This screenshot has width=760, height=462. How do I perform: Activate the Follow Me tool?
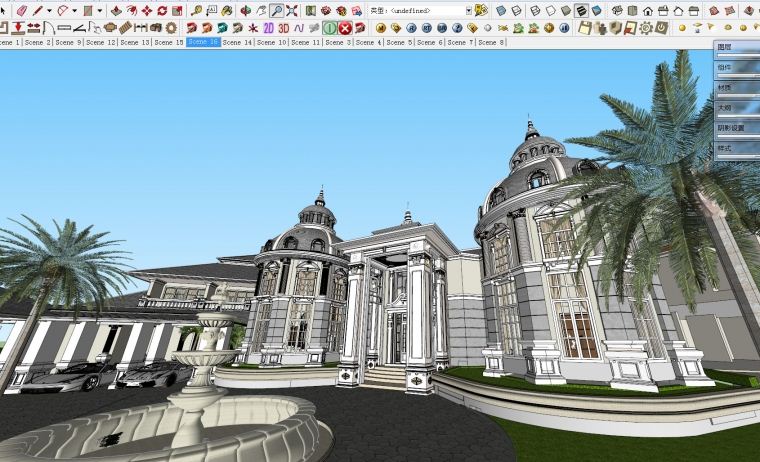(132, 10)
